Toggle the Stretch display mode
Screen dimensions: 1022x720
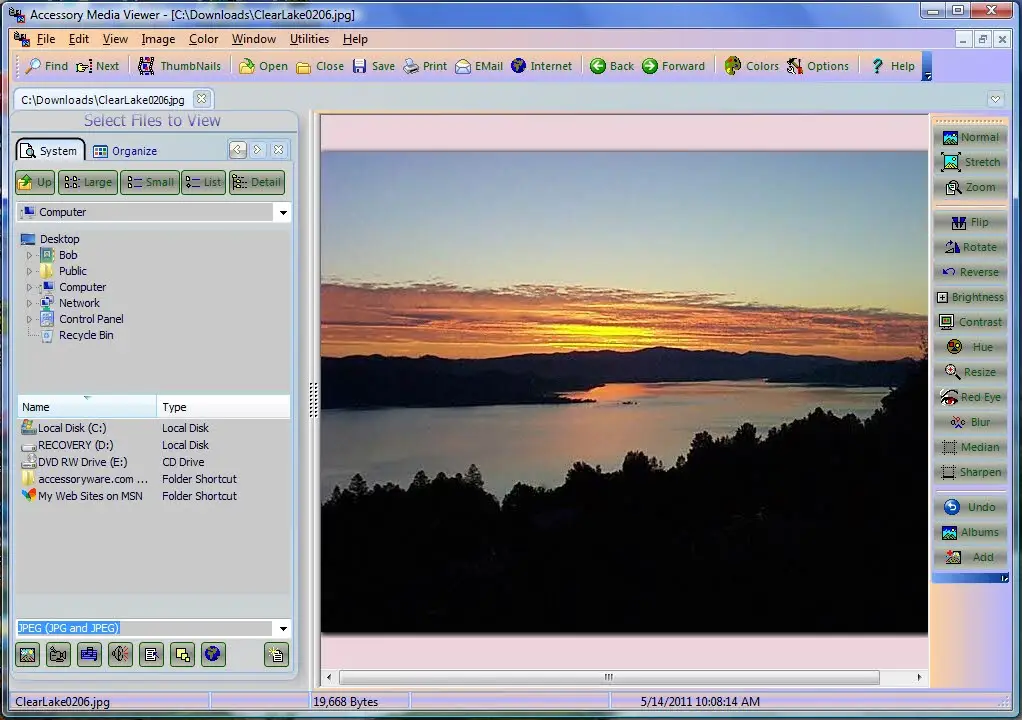point(970,162)
